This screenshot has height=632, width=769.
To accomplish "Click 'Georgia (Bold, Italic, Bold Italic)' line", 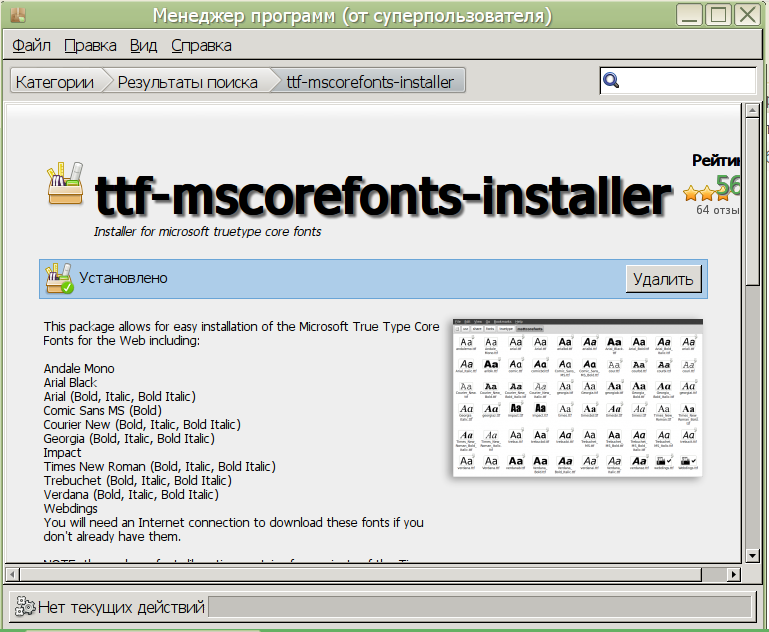I will pos(129,438).
